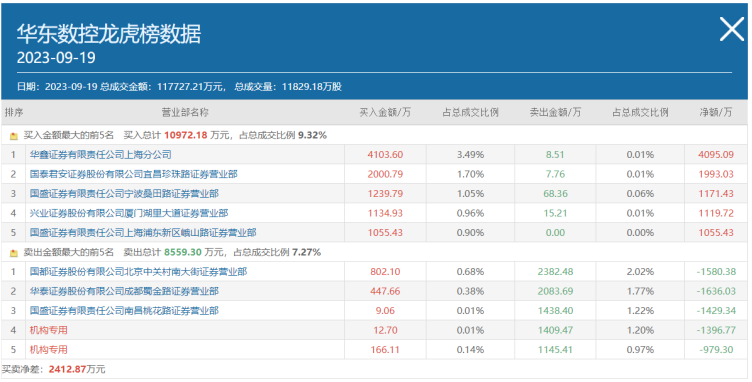Screen dimensions: 752x382
Task: Click the 2023-09-19 date under the title
Action: point(56,58)
